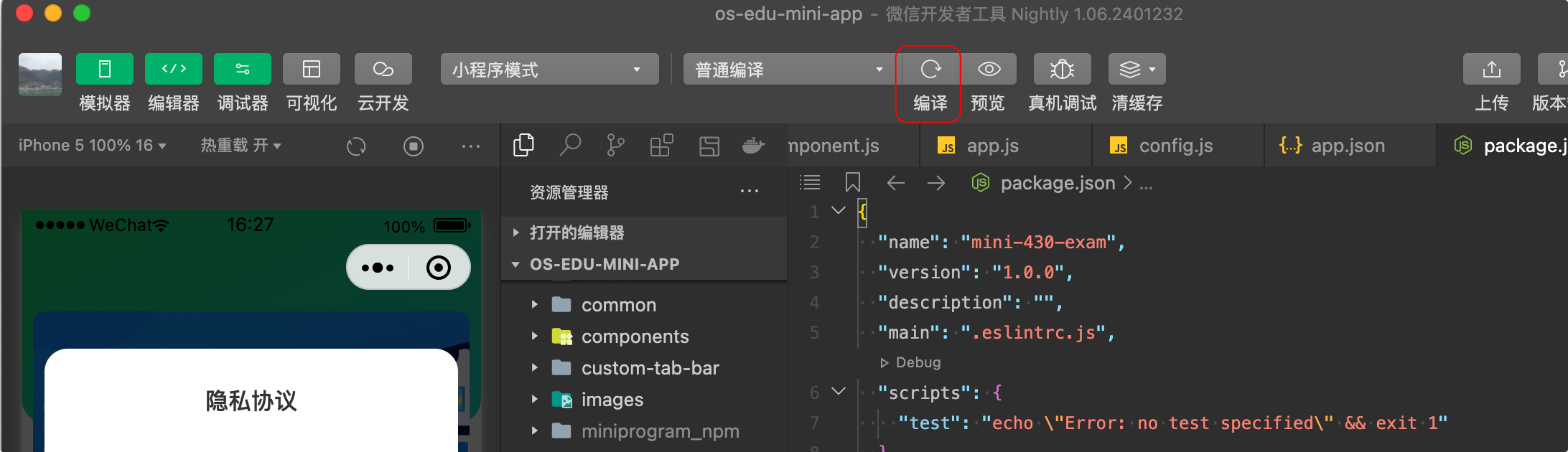Click the upload (上传) icon

coord(1492,69)
